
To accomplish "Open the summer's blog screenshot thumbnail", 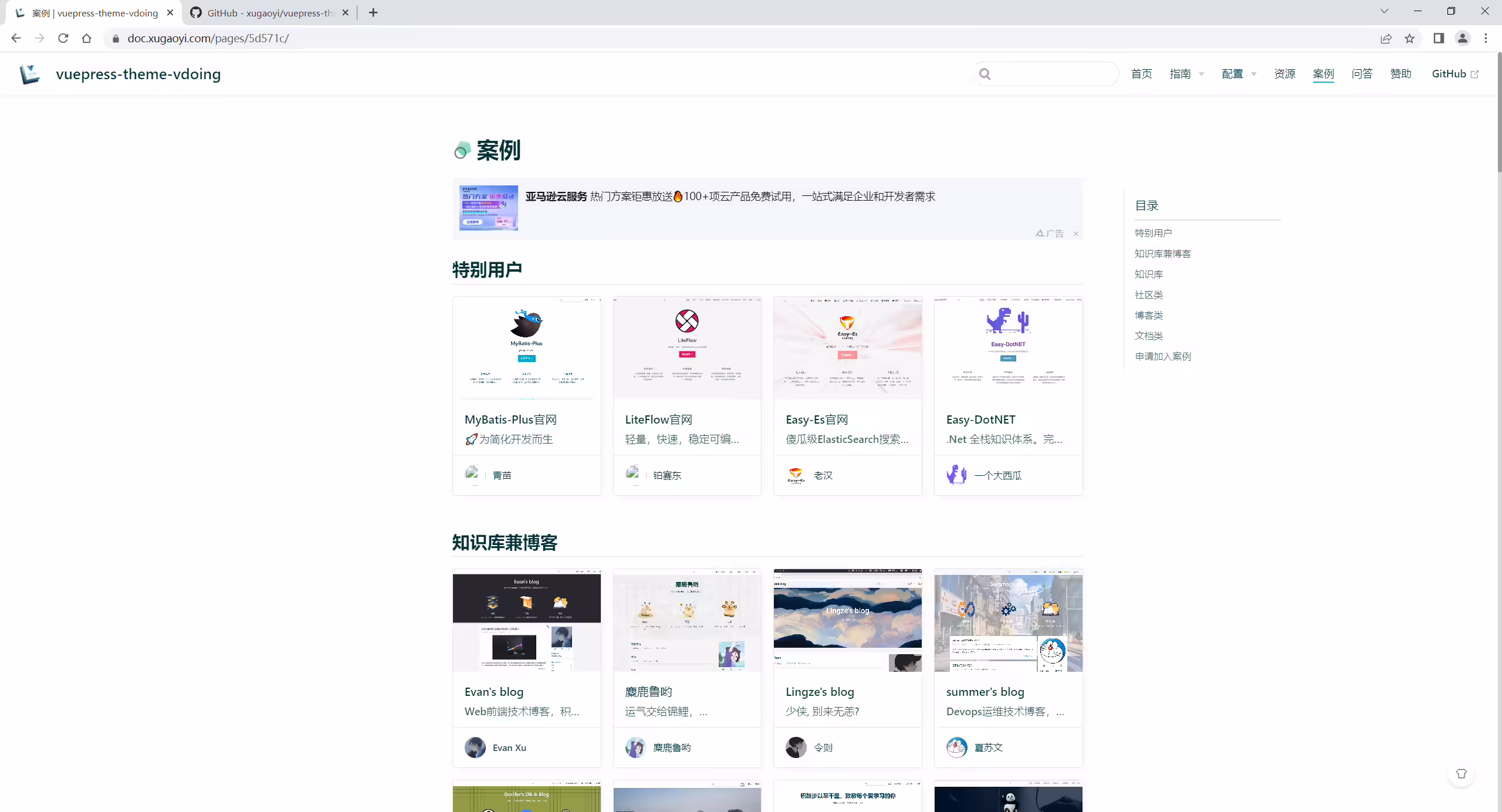I will point(1009,620).
